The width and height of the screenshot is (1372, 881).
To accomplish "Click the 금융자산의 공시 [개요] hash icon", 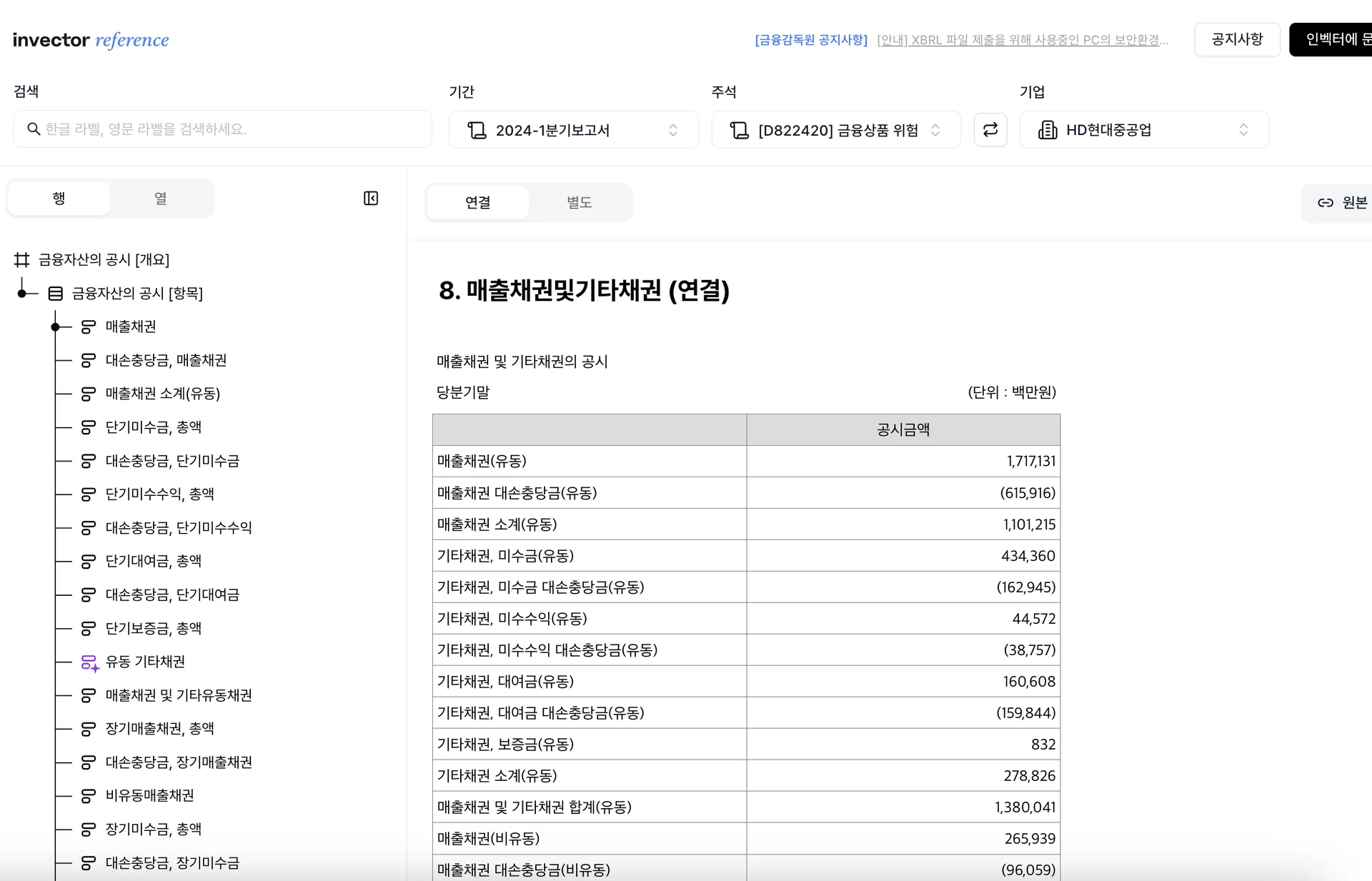I will tap(22, 259).
